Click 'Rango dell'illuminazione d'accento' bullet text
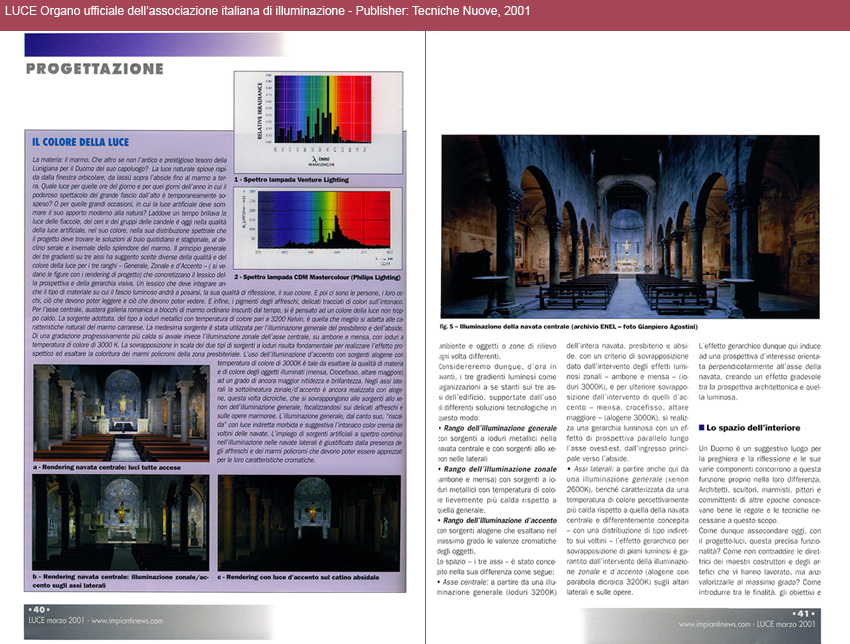 point(500,520)
